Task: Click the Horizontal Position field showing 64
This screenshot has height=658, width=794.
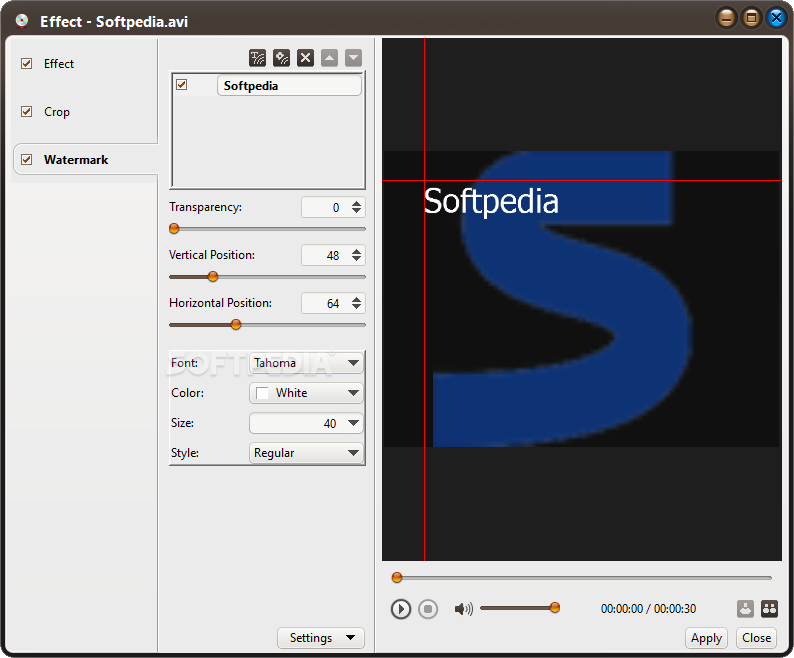Action: [x=325, y=303]
